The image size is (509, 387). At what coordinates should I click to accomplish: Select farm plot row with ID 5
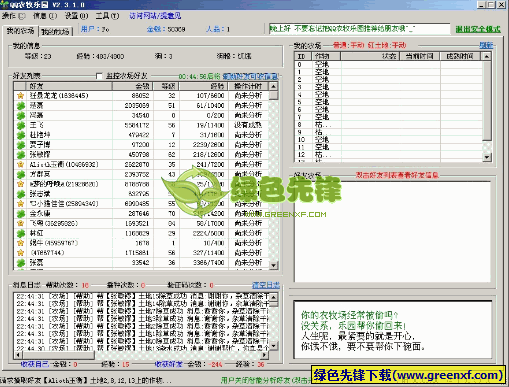point(388,102)
